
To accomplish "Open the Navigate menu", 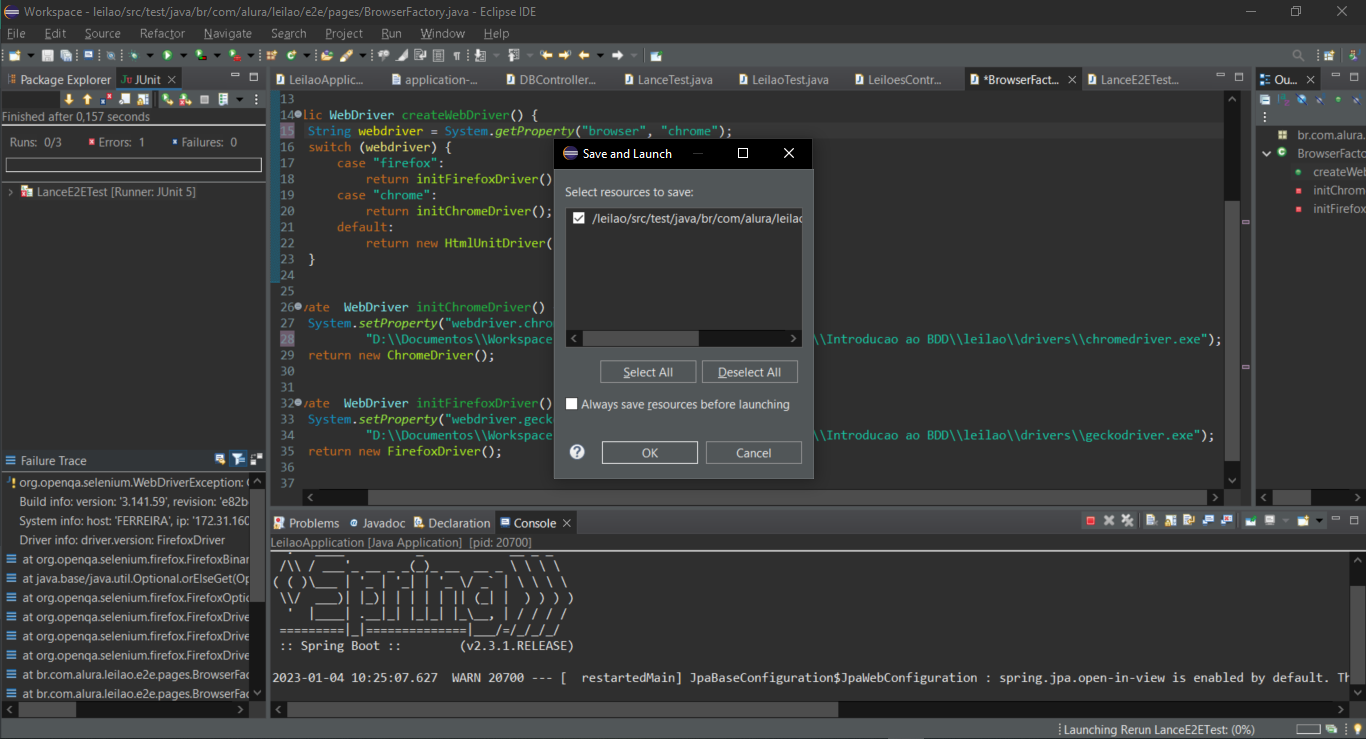I will tap(227, 33).
